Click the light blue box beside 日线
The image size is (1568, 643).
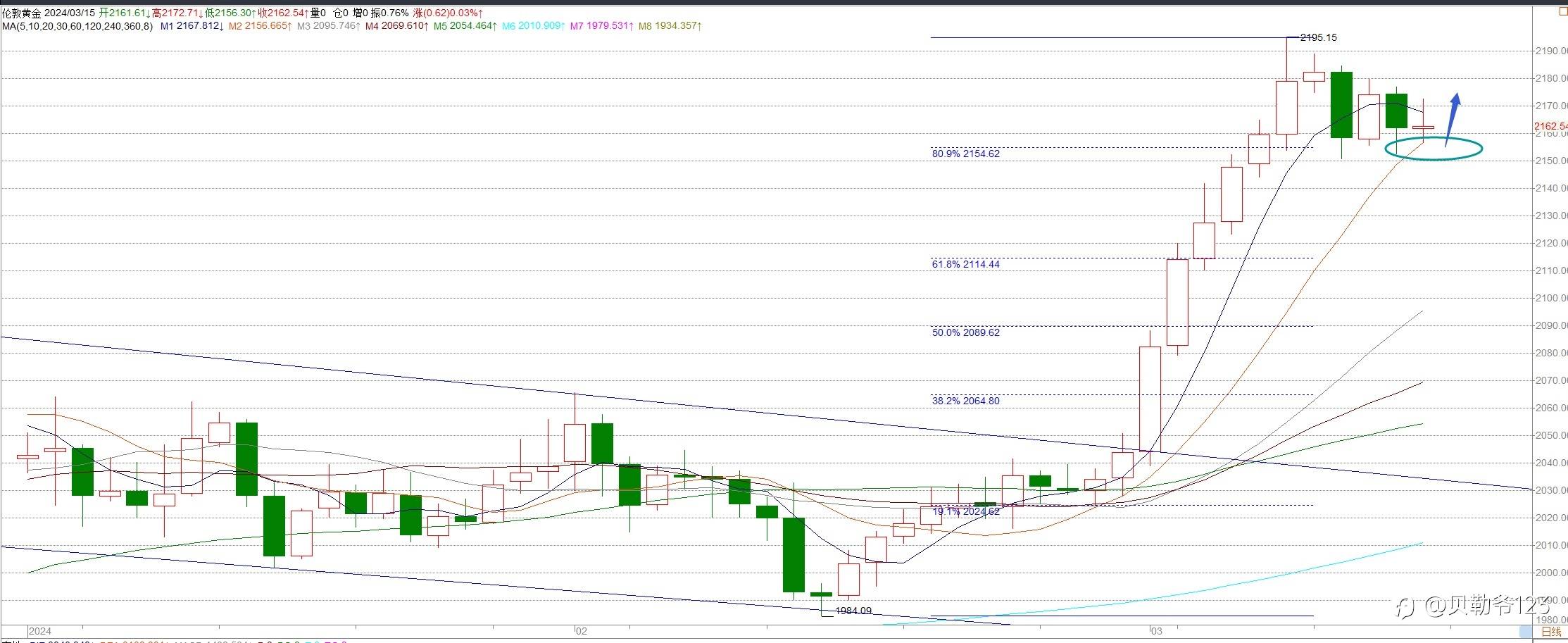1526,631
